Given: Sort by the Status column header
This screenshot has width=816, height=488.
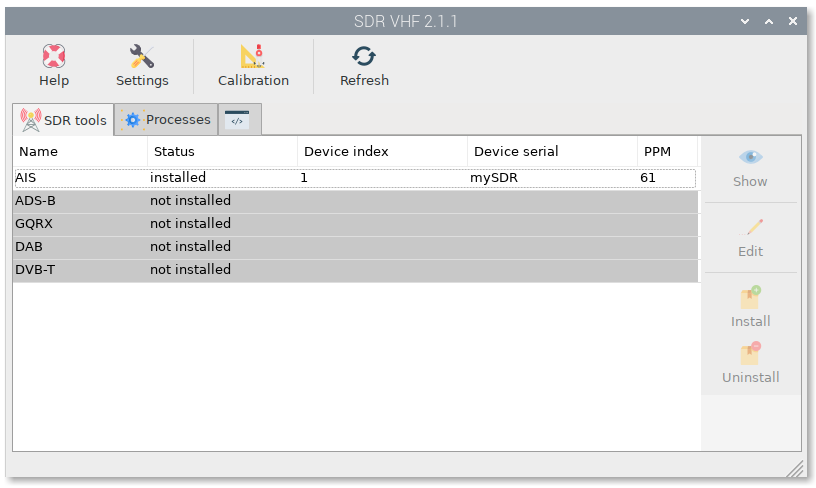Looking at the screenshot, I should (223, 151).
